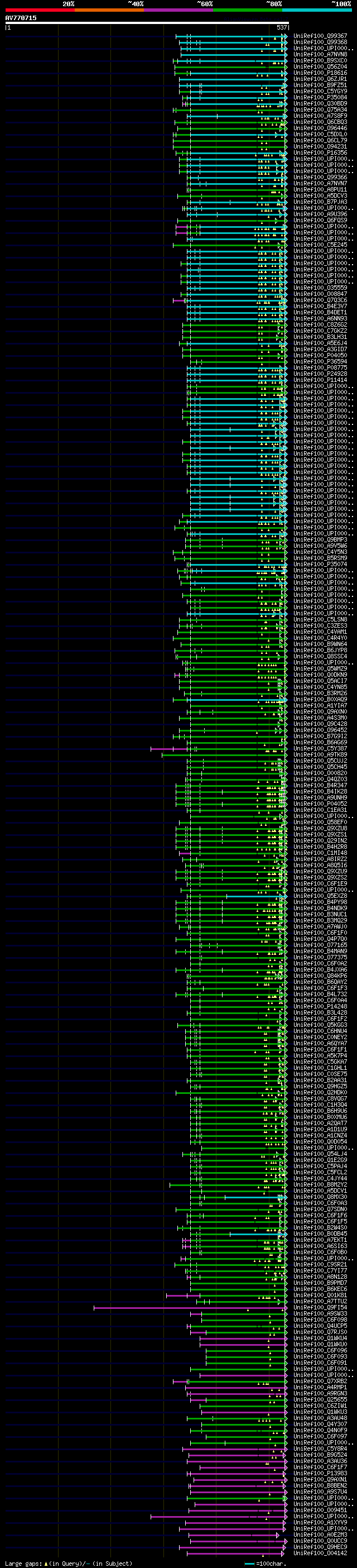The height and width of the screenshot is (1568, 357).
Task: Click the purple ~60% identity legend bar
Action: pyautogui.click(x=179, y=9)
